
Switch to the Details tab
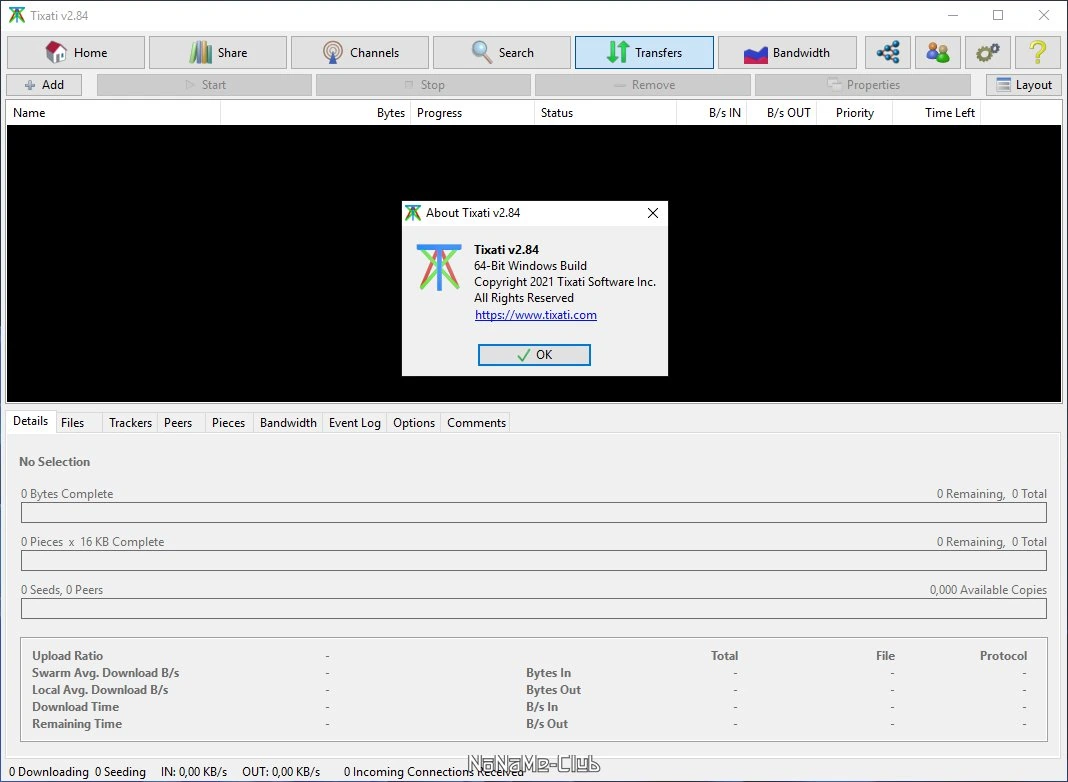(31, 421)
